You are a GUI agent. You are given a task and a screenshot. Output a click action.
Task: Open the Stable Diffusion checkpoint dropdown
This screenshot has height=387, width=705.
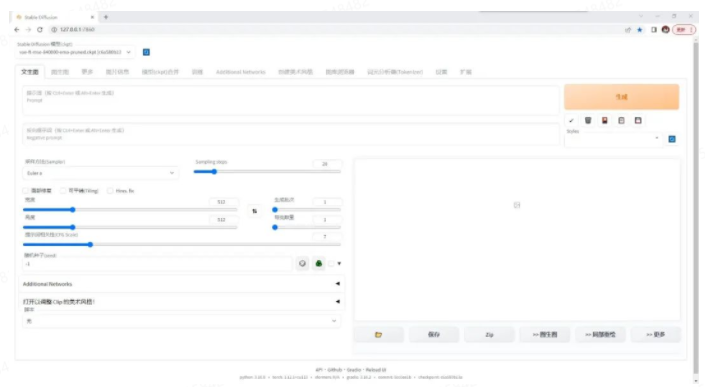75,52
